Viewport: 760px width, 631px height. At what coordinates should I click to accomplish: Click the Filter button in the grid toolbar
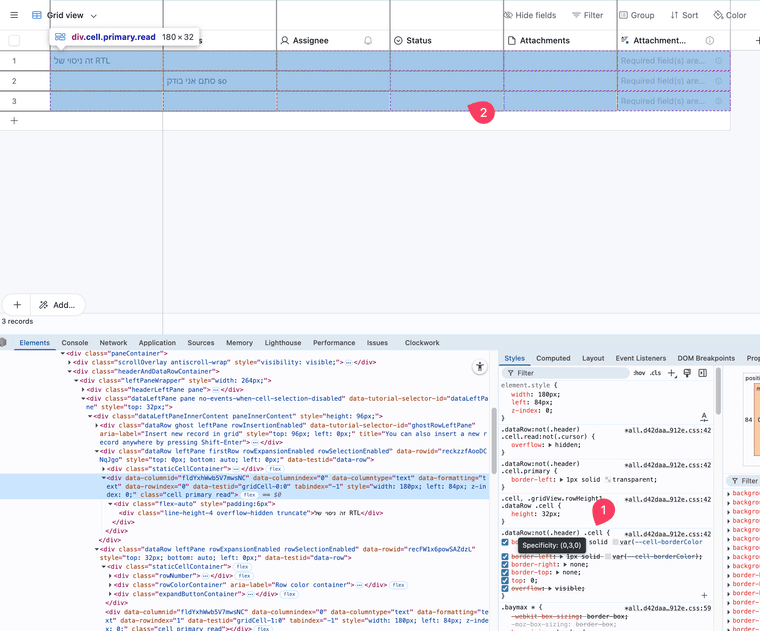[588, 16]
